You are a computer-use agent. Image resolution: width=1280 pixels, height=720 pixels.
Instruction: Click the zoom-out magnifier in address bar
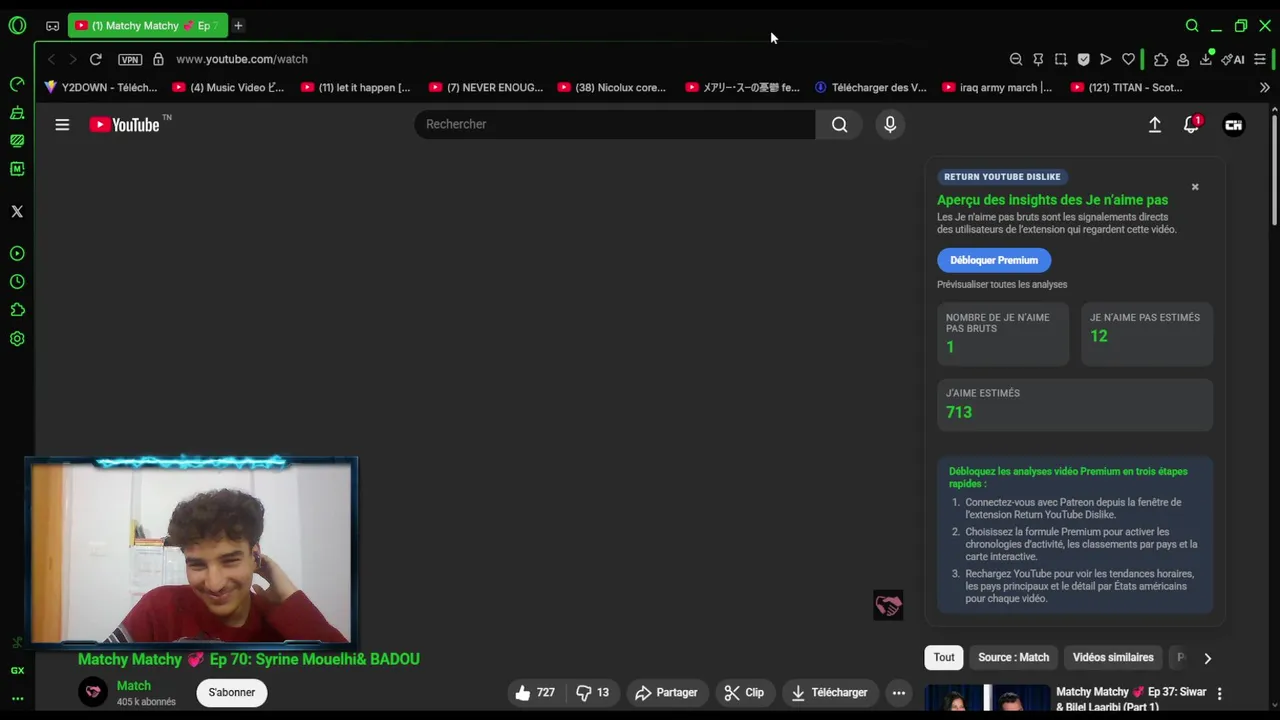click(x=1016, y=59)
